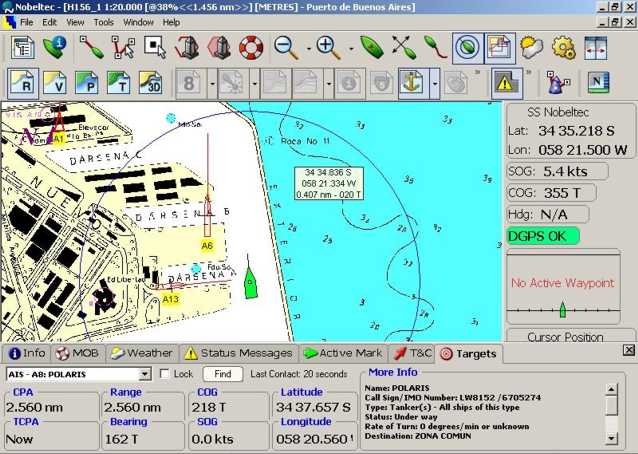This screenshot has height=454, width=638.
Task: Click the 'No Active Waypoint' text
Action: tap(562, 283)
